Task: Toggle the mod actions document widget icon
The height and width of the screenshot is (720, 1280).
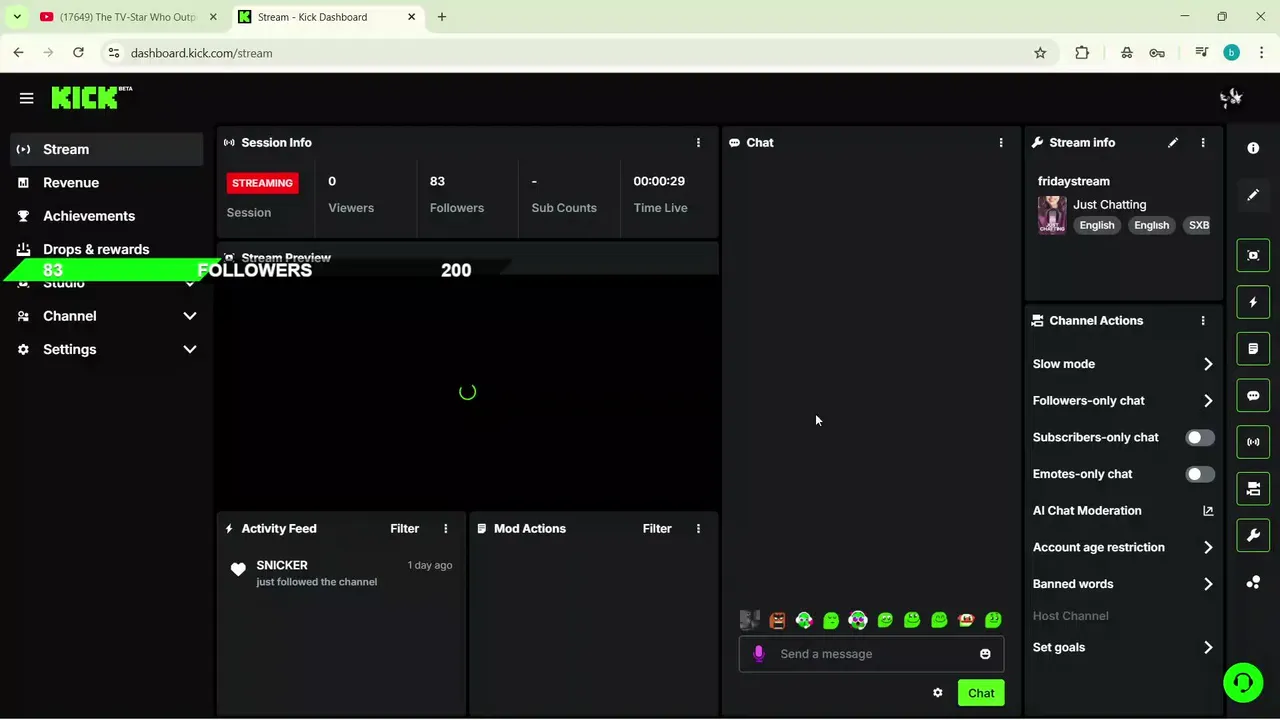Action: pyautogui.click(x=1253, y=349)
